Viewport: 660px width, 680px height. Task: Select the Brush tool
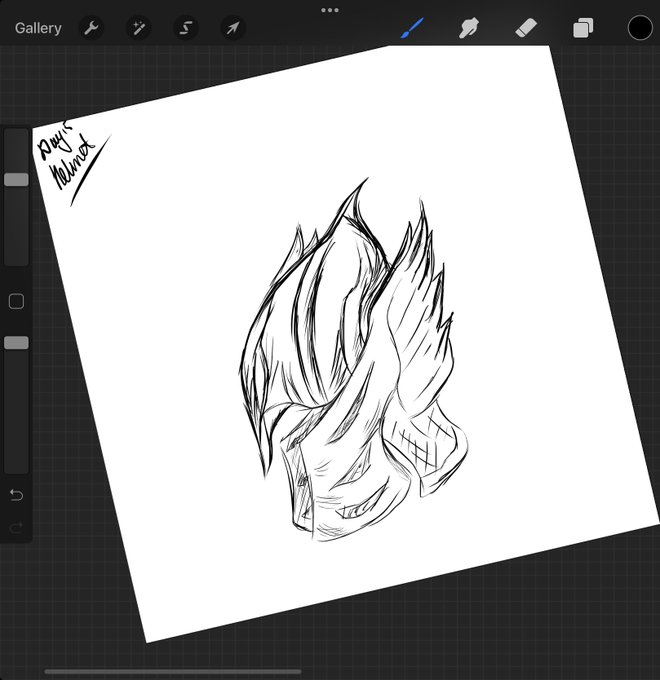(412, 28)
